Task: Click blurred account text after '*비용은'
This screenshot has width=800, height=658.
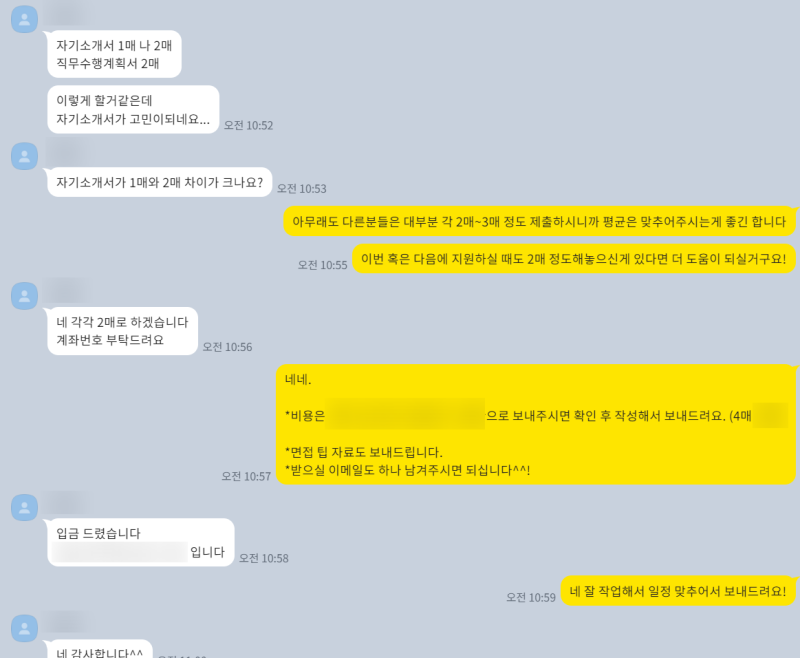Action: (x=405, y=415)
